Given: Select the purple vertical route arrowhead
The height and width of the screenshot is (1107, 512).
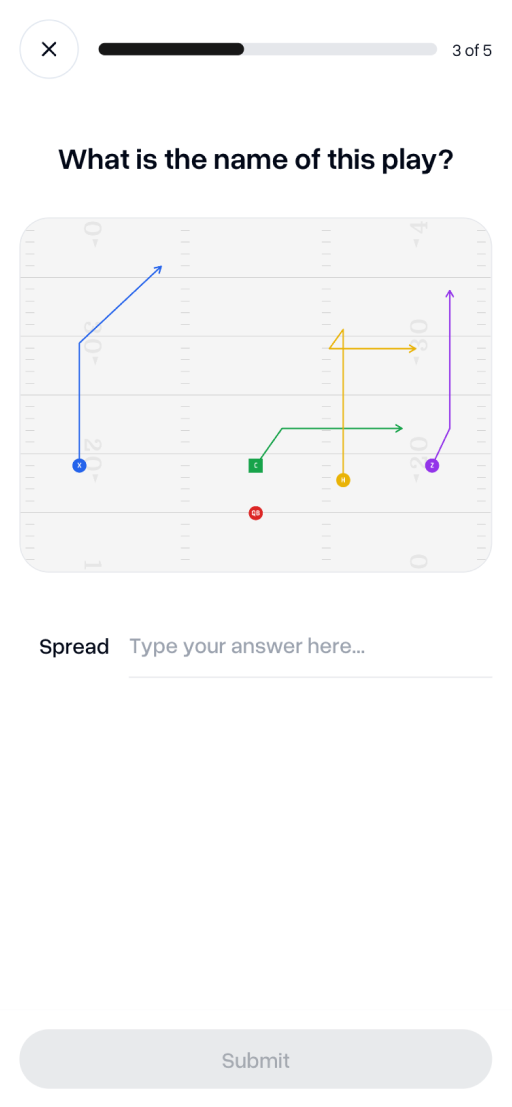Looking at the screenshot, I should pos(450,293).
